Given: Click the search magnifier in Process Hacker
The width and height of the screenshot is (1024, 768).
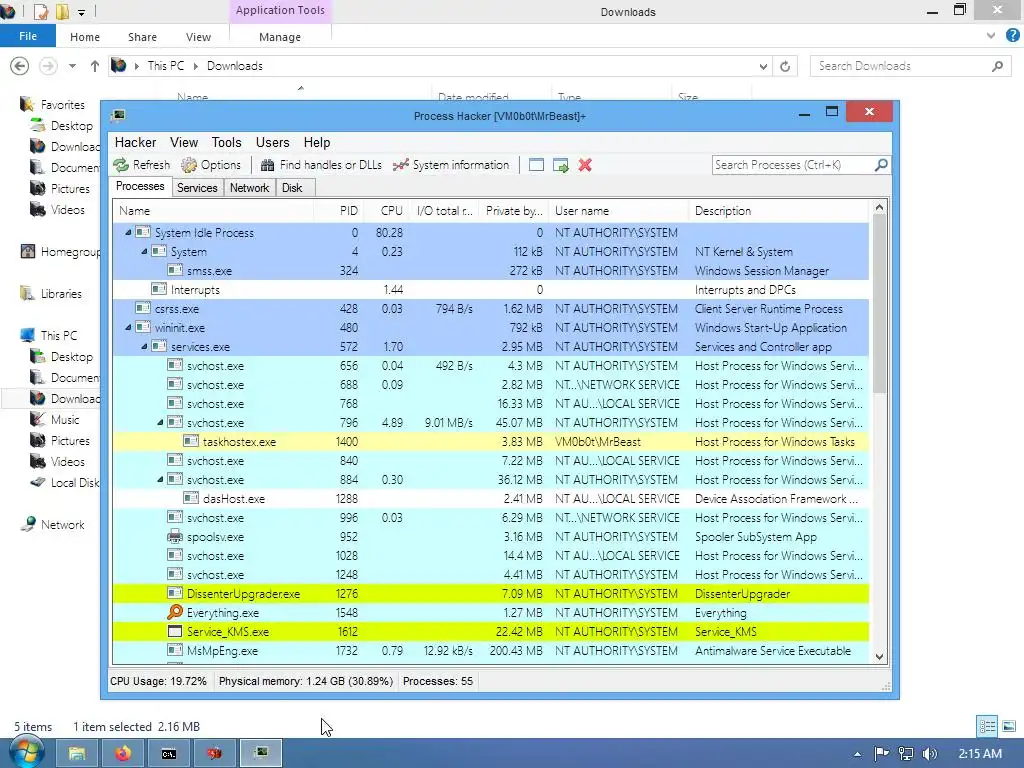Looking at the screenshot, I should pyautogui.click(x=881, y=165).
